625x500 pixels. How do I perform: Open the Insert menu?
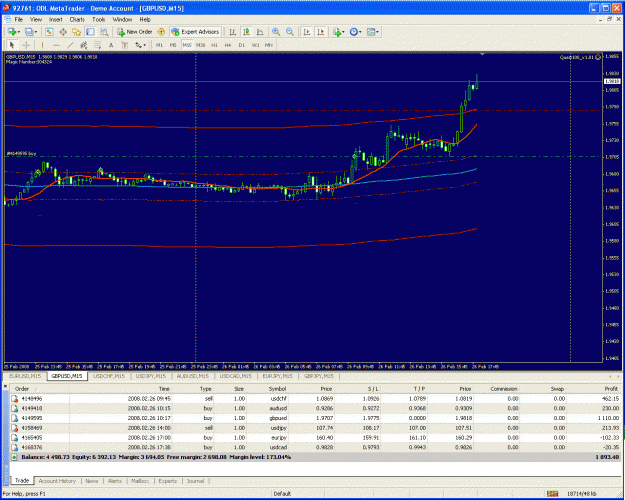click(55, 19)
